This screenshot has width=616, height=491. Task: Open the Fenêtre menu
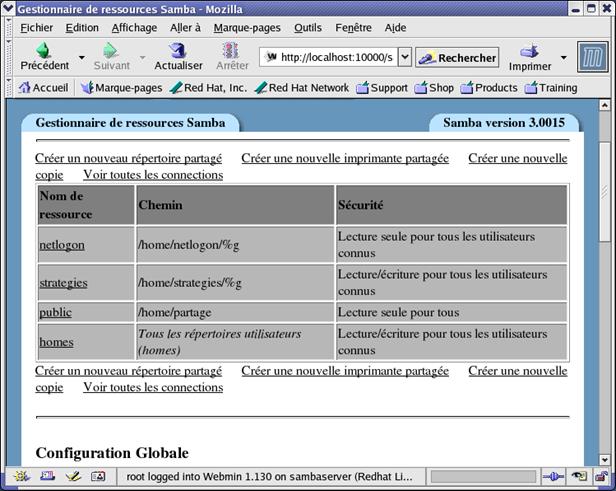[353, 27]
